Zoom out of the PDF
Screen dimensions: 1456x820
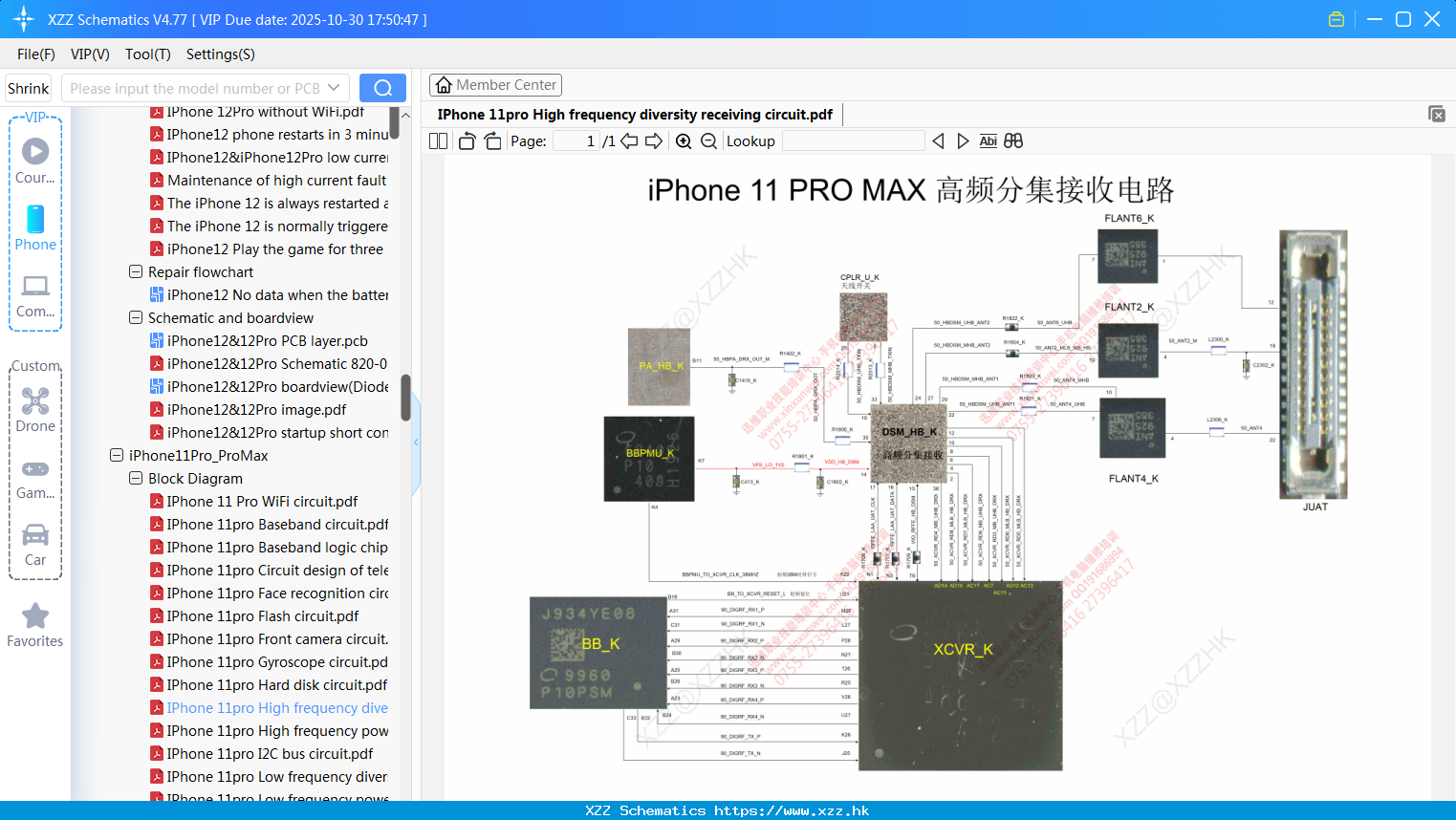pyautogui.click(x=708, y=141)
